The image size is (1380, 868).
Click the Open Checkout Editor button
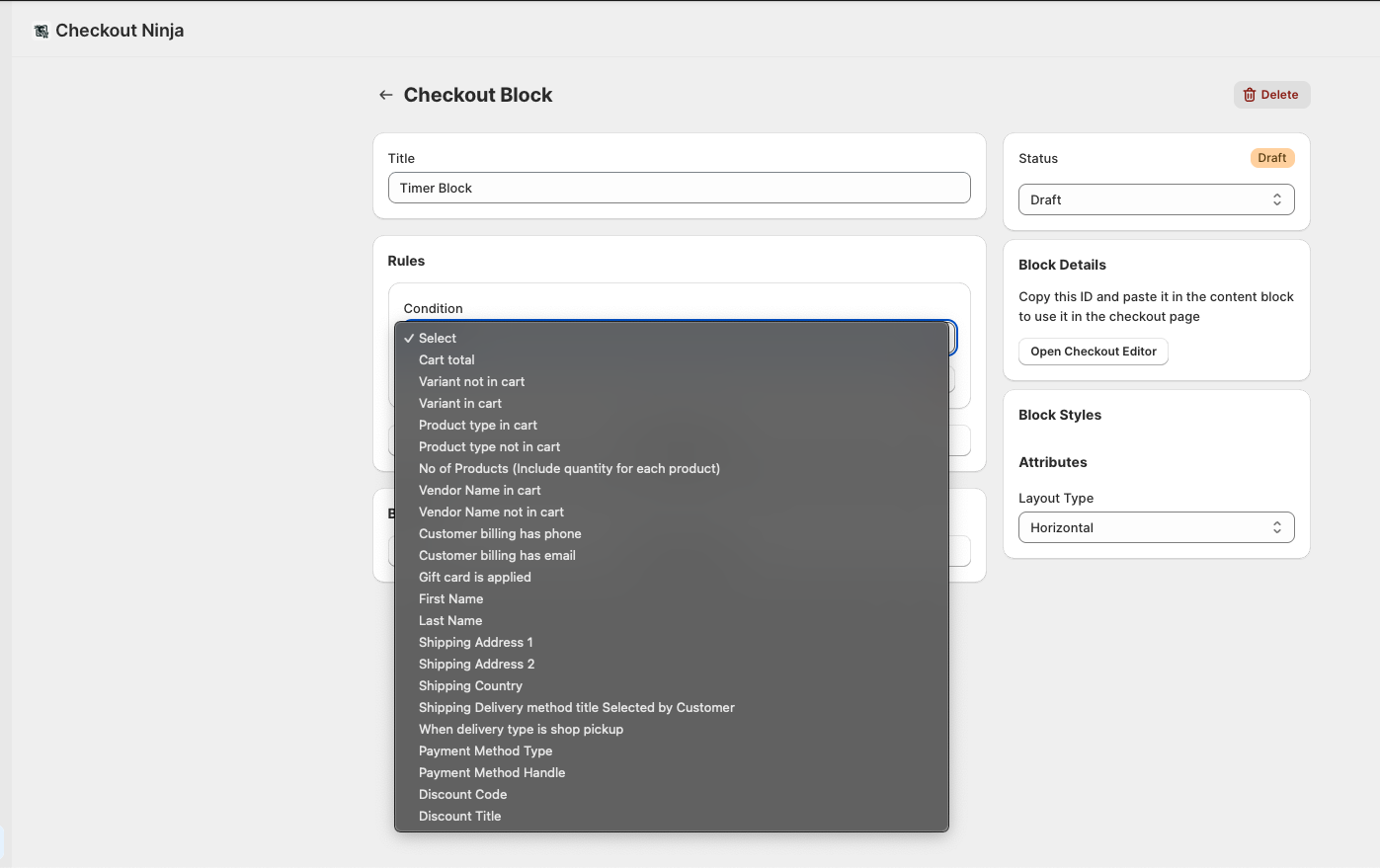pyautogui.click(x=1093, y=352)
